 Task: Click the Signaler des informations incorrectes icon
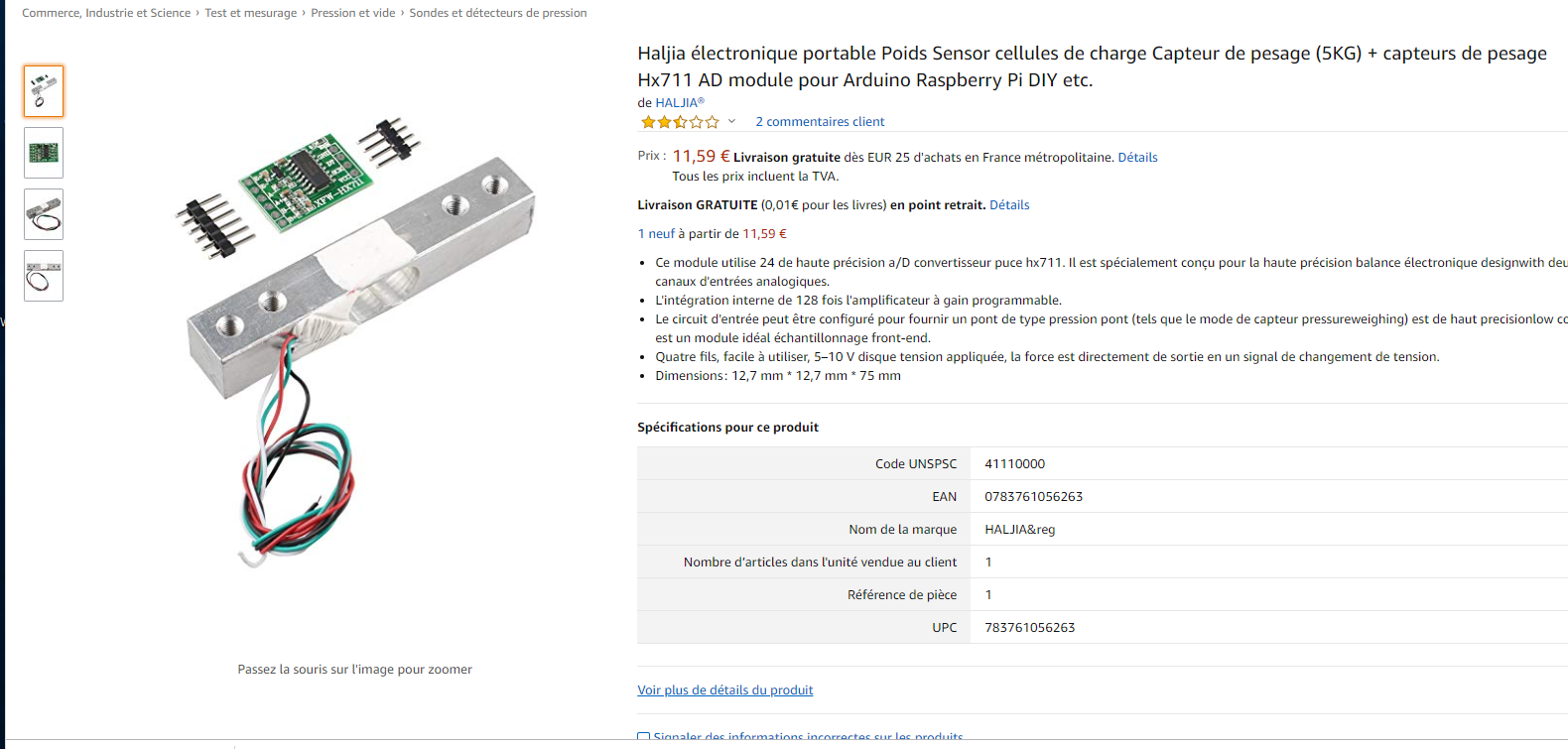click(x=643, y=737)
